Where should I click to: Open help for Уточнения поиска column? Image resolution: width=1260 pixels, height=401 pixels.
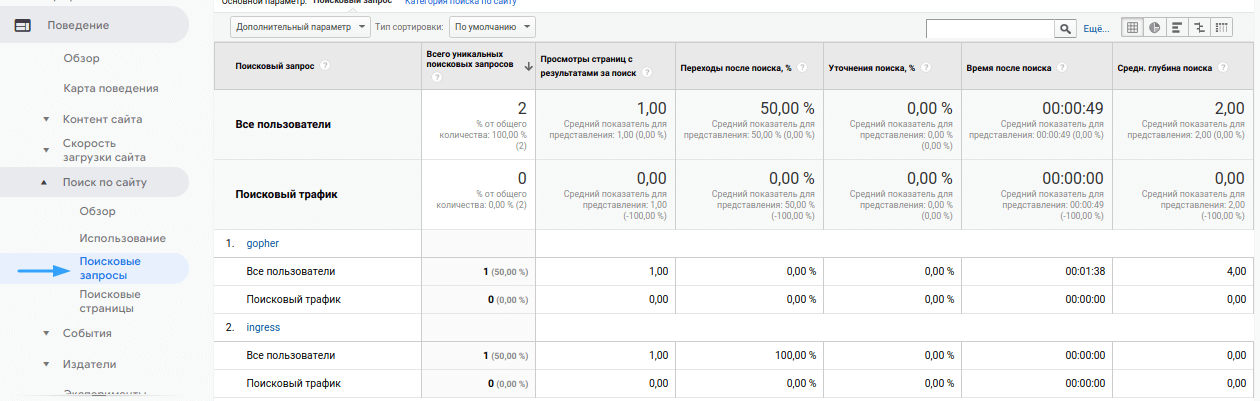[925, 68]
